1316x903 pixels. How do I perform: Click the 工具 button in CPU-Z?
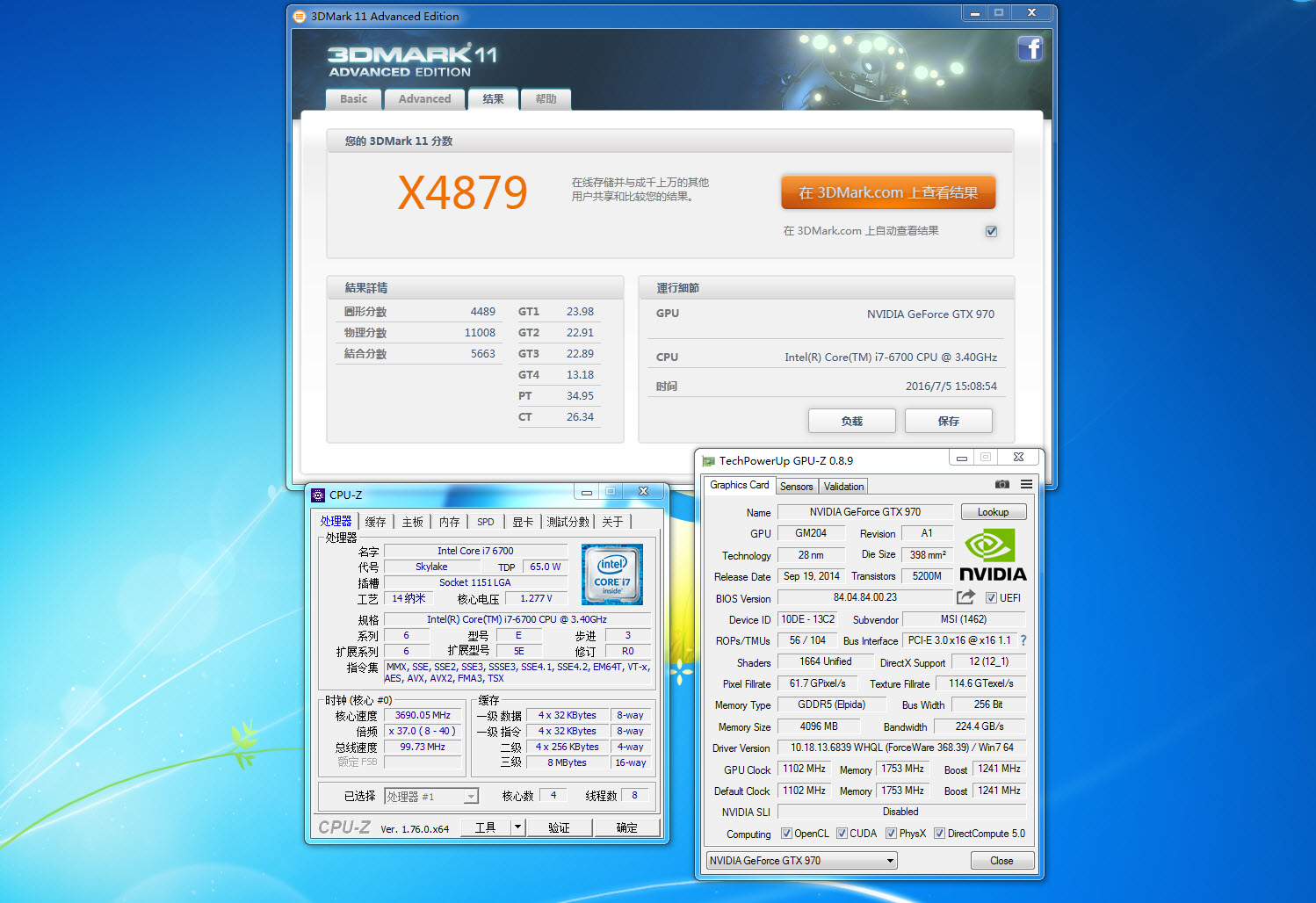click(486, 827)
